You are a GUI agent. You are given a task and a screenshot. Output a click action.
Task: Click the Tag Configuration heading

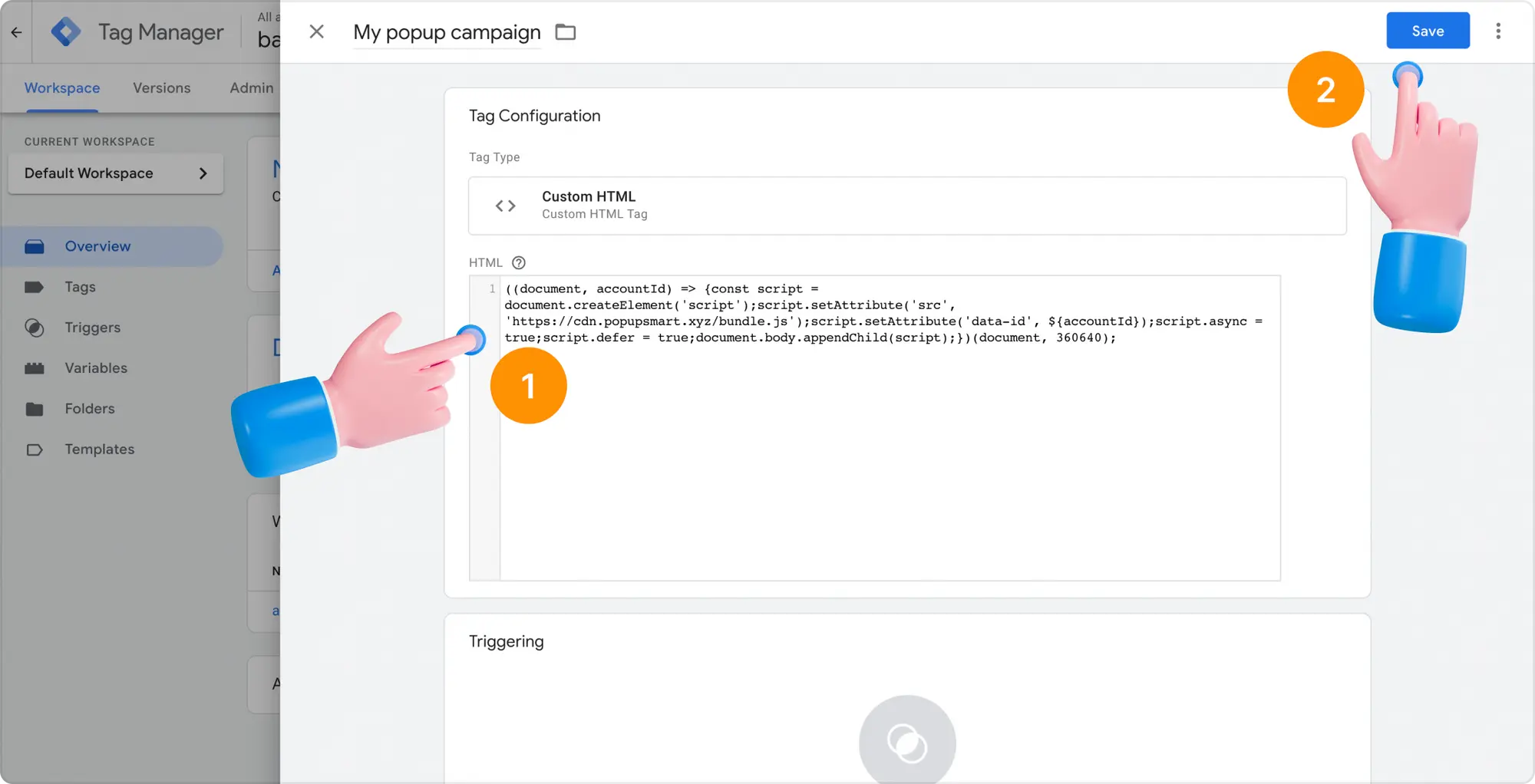(535, 116)
